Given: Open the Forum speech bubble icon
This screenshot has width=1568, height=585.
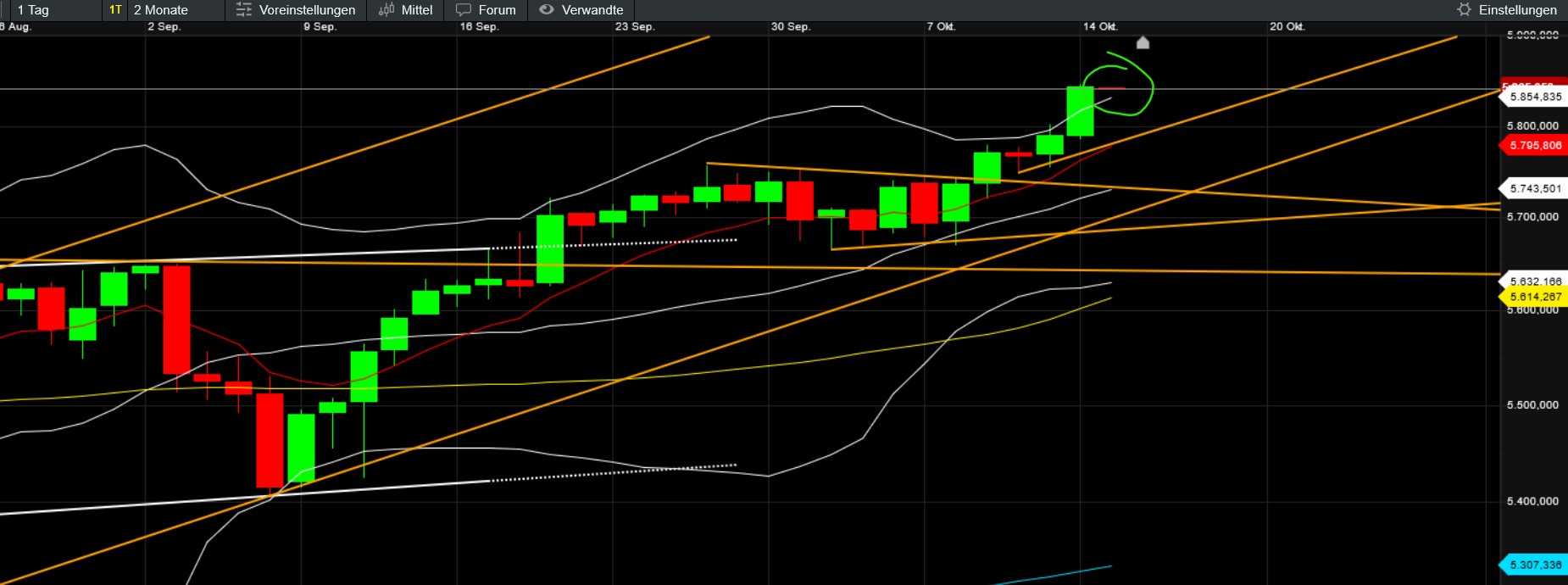Looking at the screenshot, I should (x=464, y=10).
